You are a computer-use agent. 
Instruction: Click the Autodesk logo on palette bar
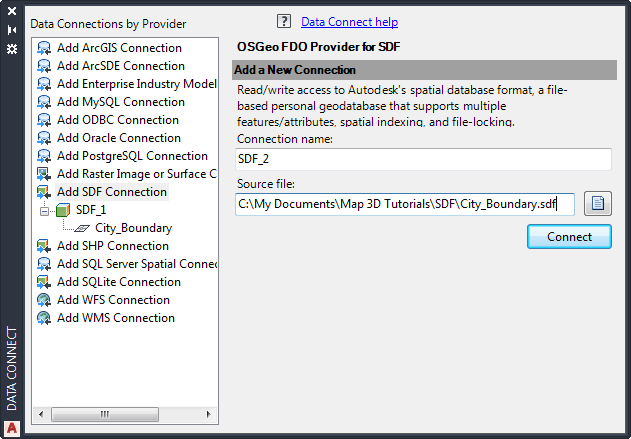[x=12, y=429]
